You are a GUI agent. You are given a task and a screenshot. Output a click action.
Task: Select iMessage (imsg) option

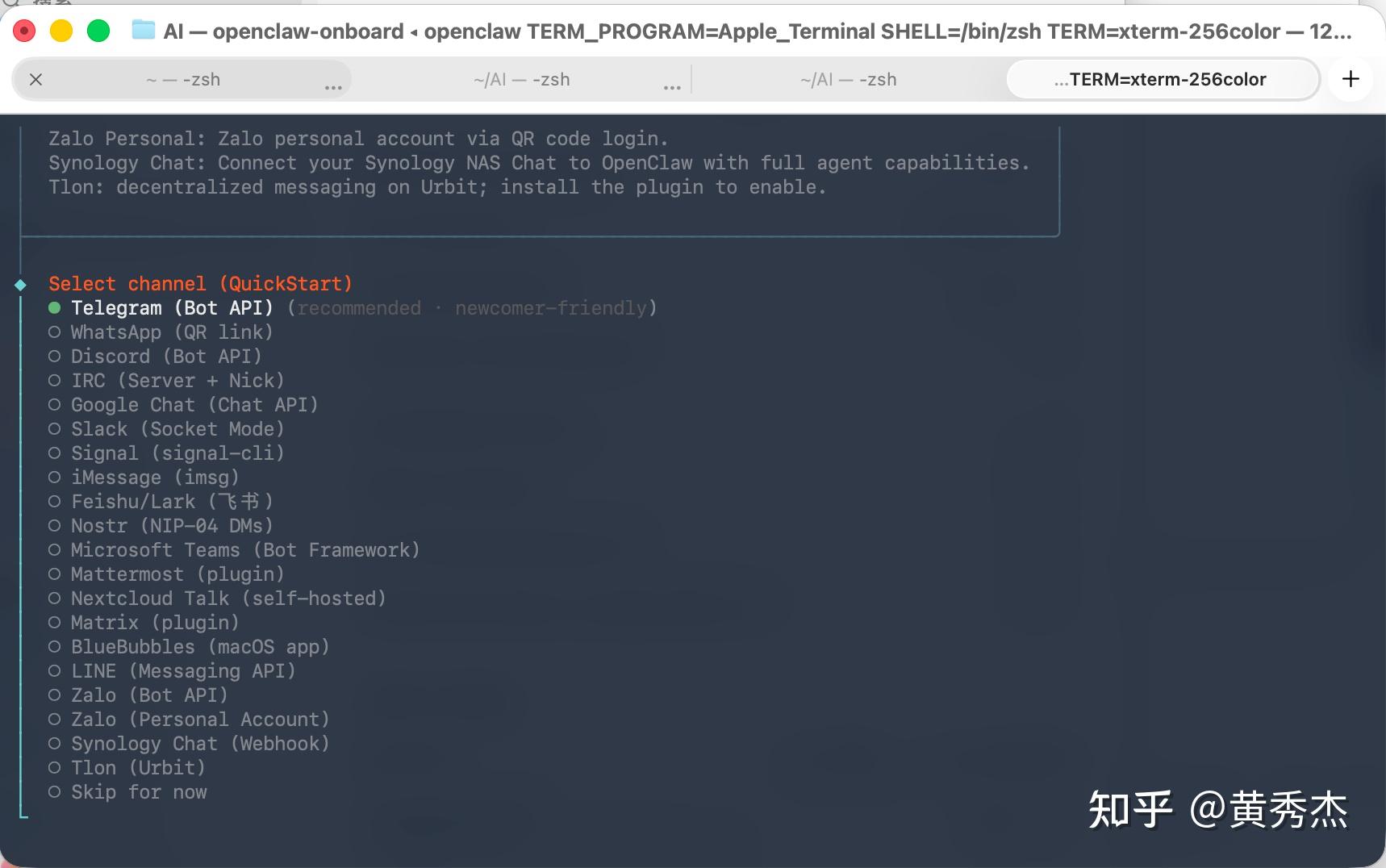tap(144, 478)
